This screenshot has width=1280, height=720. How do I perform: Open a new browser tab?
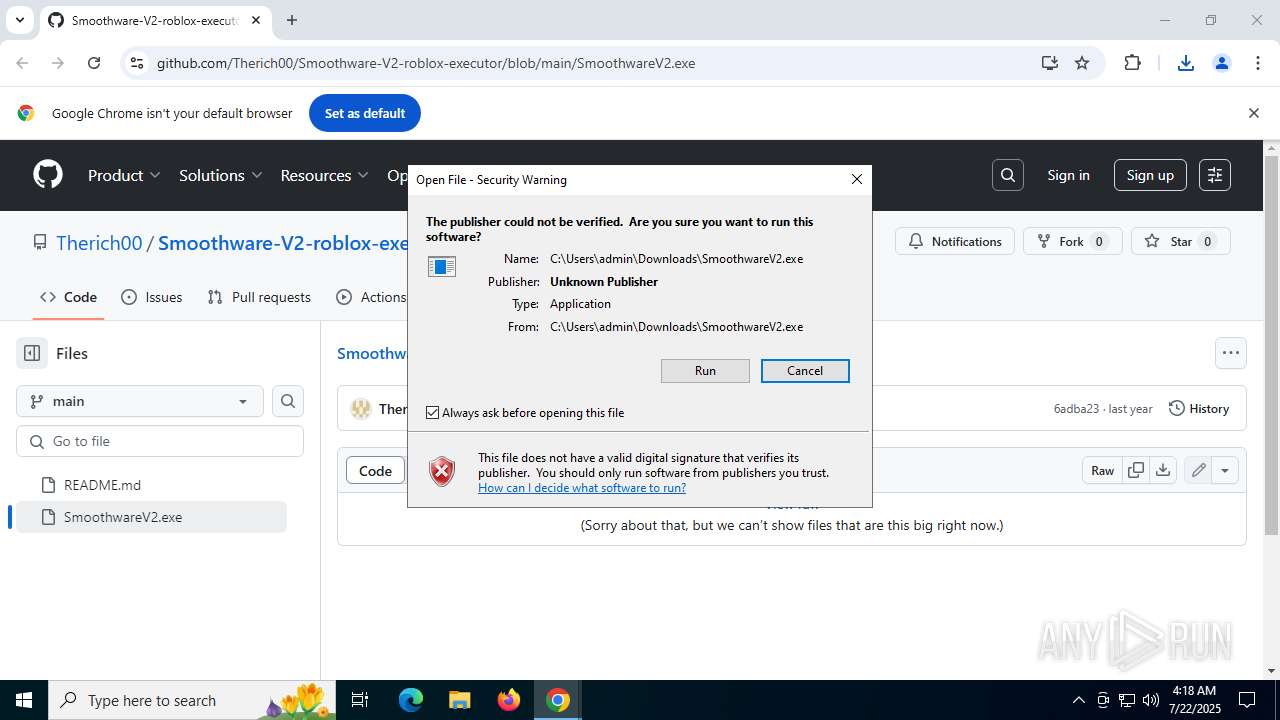[x=292, y=20]
